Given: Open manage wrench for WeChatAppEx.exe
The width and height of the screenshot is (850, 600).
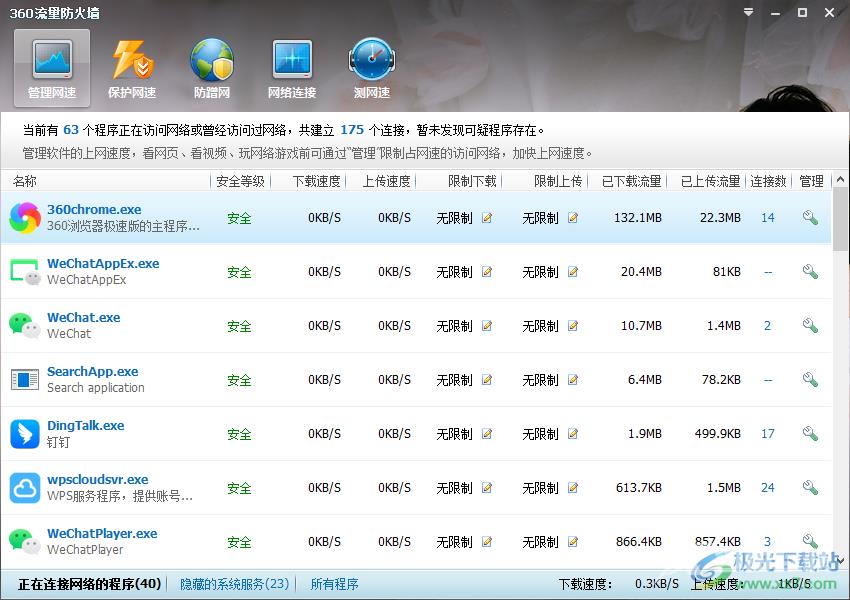Looking at the screenshot, I should [810, 272].
